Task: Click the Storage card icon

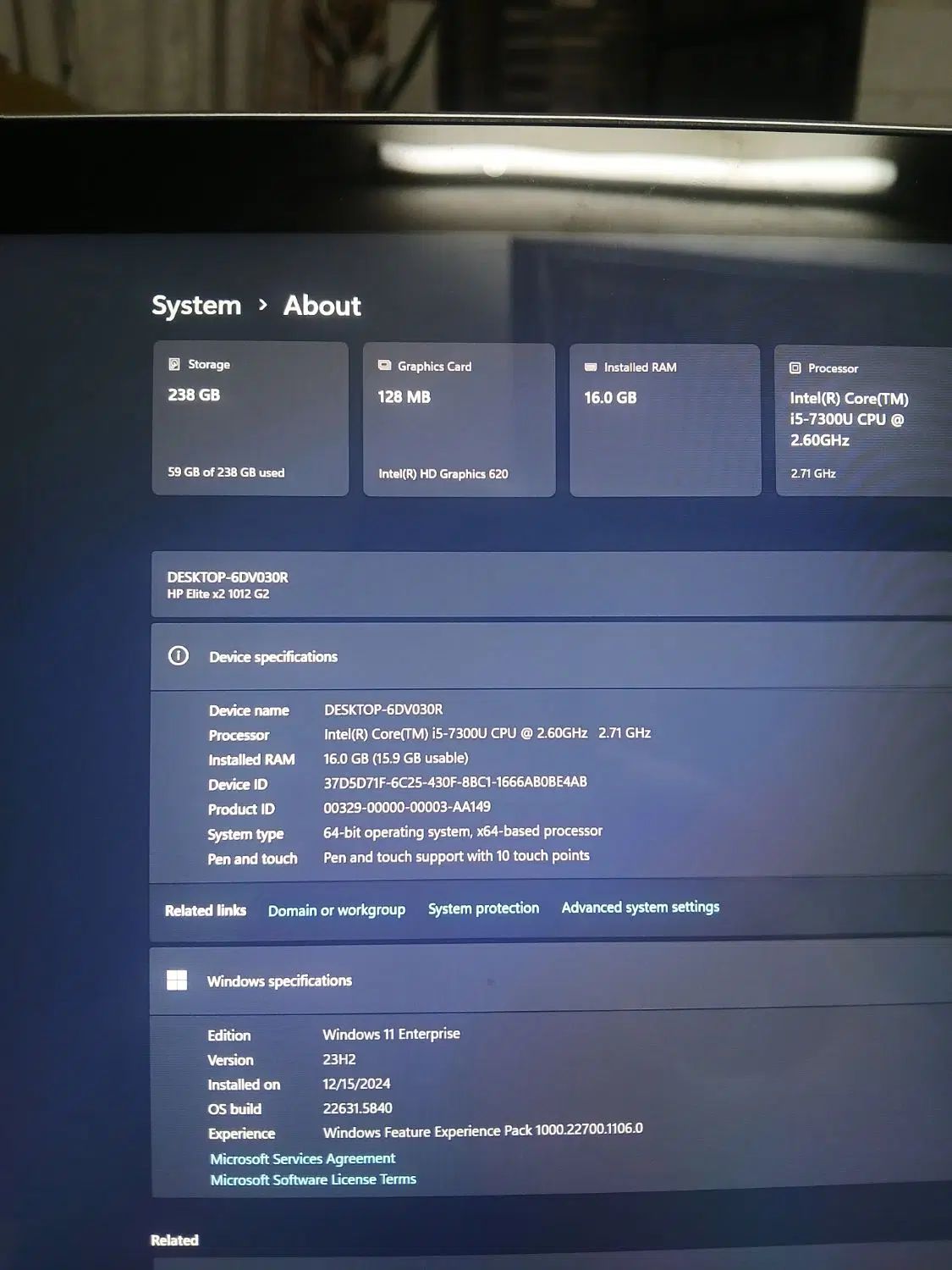Action: pos(174,364)
